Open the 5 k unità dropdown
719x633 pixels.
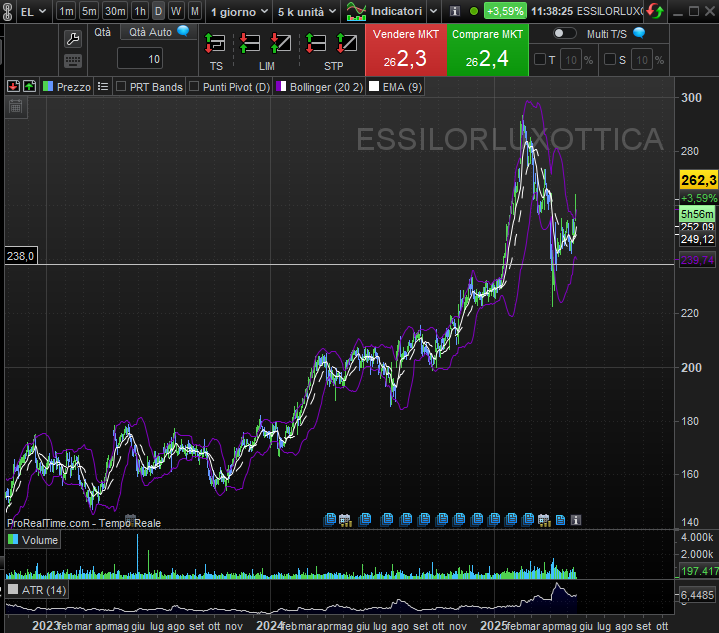click(x=306, y=12)
